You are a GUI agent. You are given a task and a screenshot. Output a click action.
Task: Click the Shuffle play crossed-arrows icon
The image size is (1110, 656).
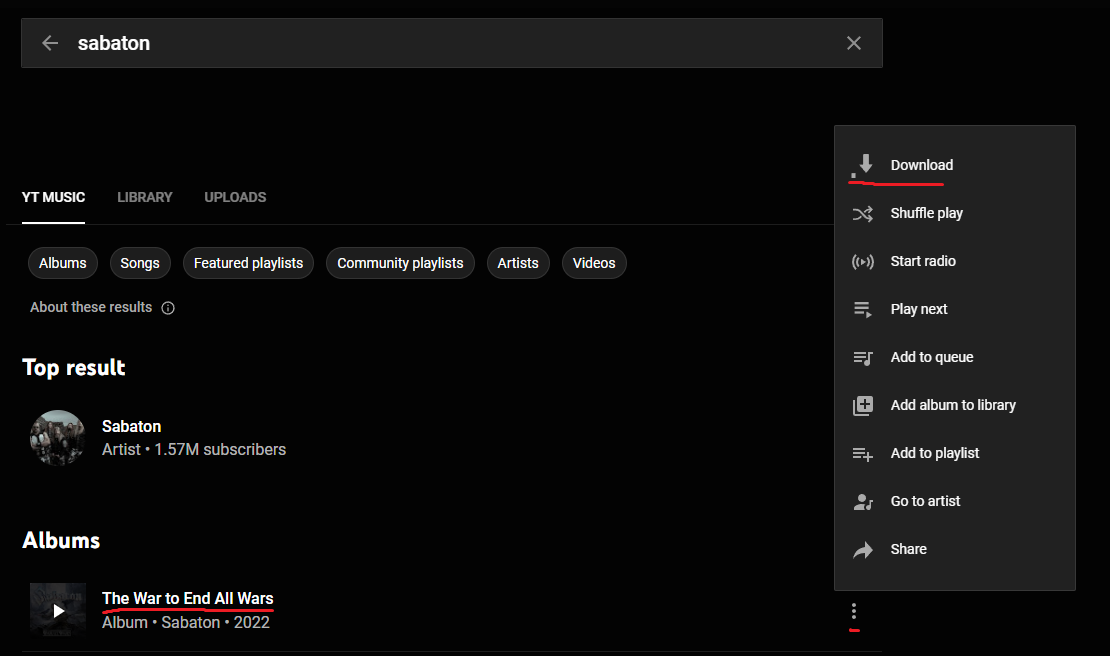pyautogui.click(x=862, y=214)
